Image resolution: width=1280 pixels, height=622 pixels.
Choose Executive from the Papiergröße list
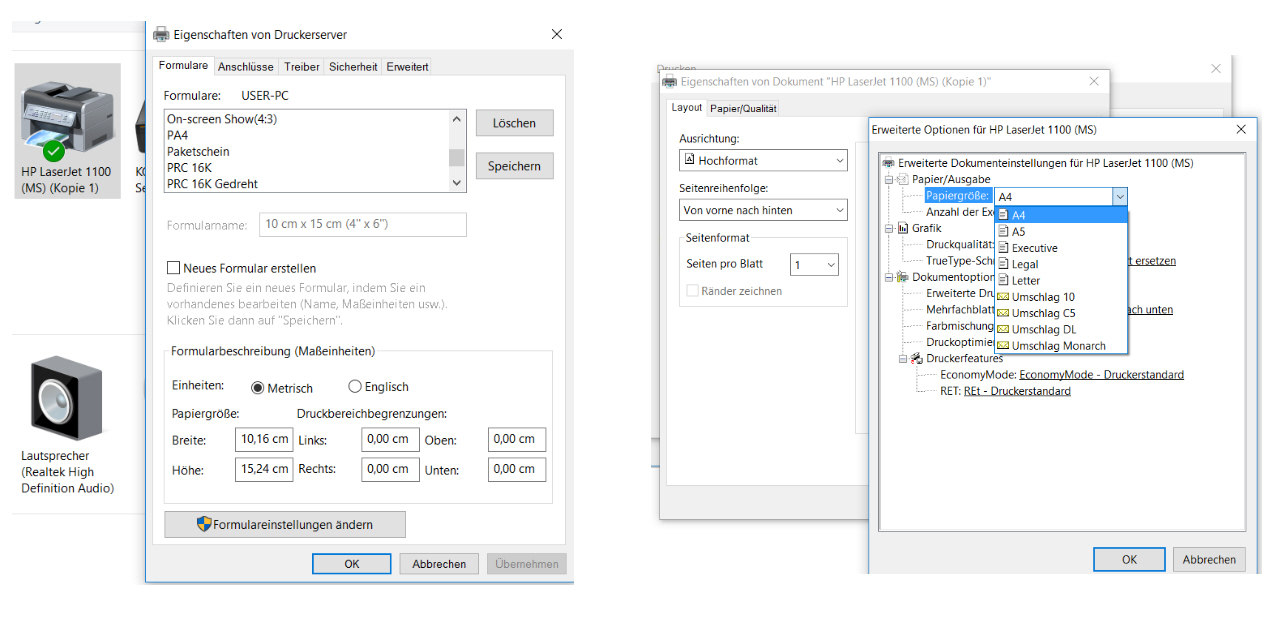1061,247
